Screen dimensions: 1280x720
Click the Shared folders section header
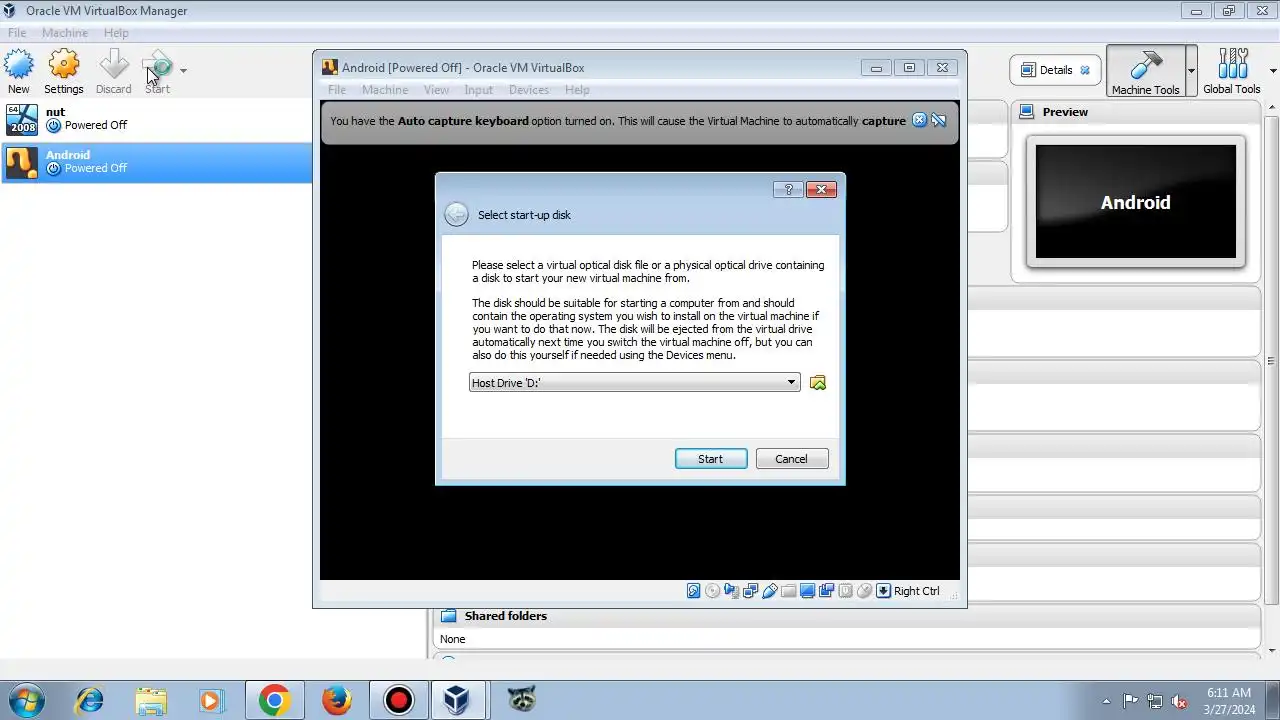pyautogui.click(x=848, y=616)
